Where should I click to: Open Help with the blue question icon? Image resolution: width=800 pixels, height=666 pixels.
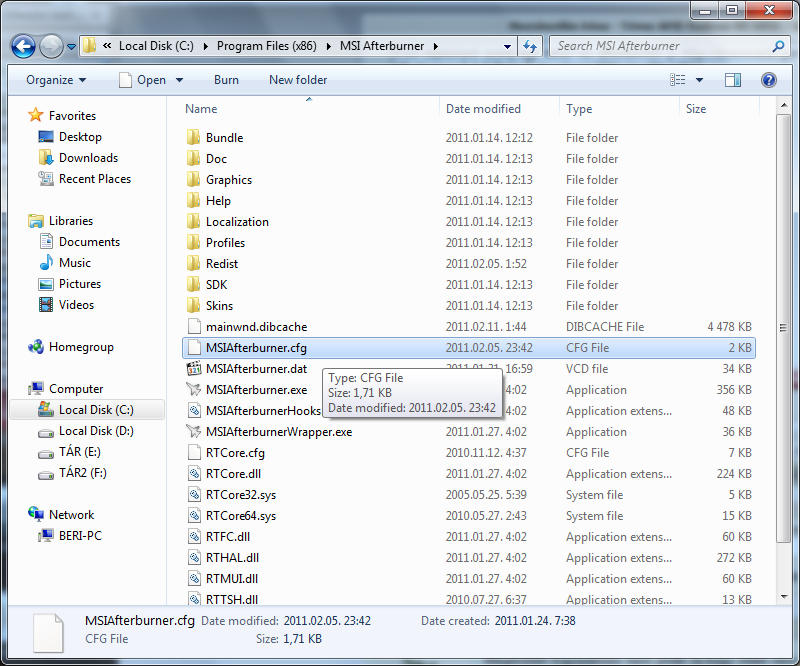pyautogui.click(x=769, y=80)
